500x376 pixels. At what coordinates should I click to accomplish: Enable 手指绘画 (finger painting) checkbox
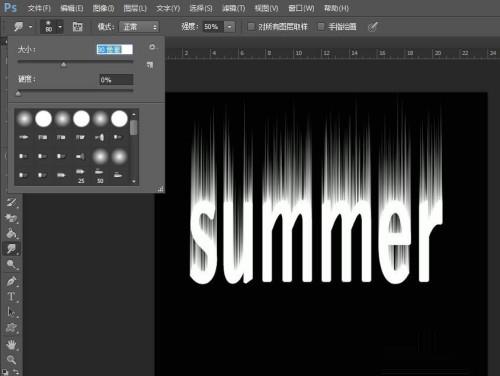(x=321, y=27)
